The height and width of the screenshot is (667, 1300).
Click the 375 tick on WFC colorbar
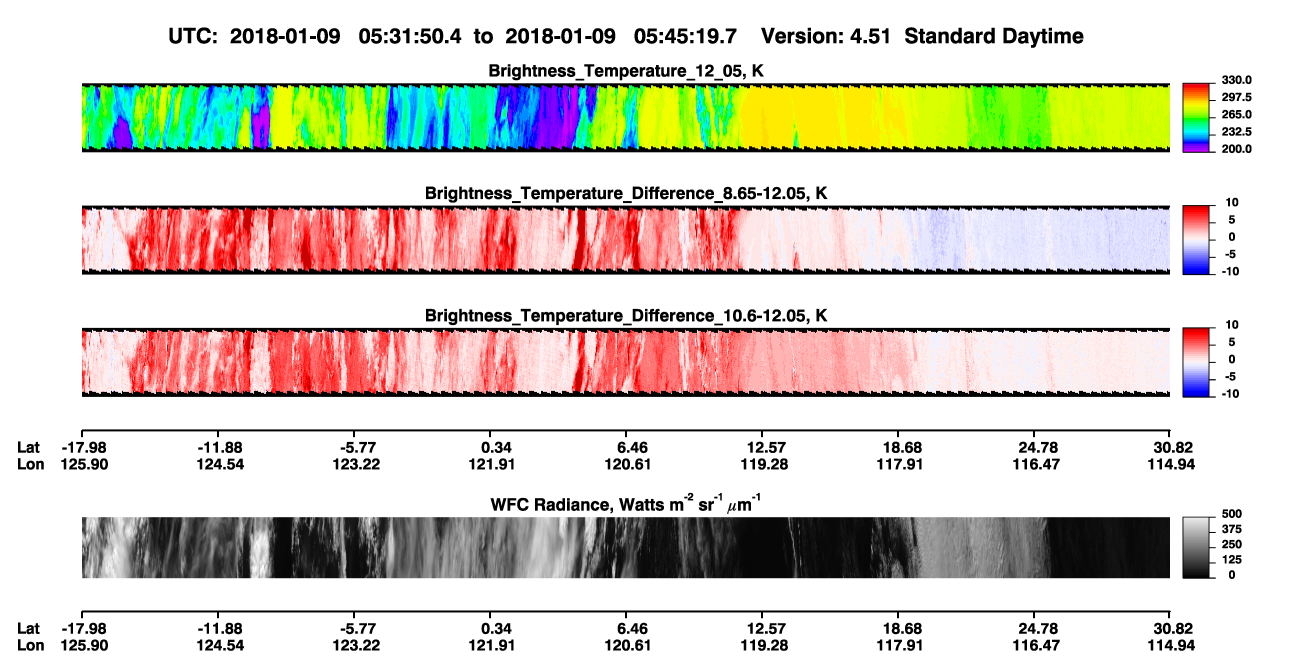click(1232, 529)
